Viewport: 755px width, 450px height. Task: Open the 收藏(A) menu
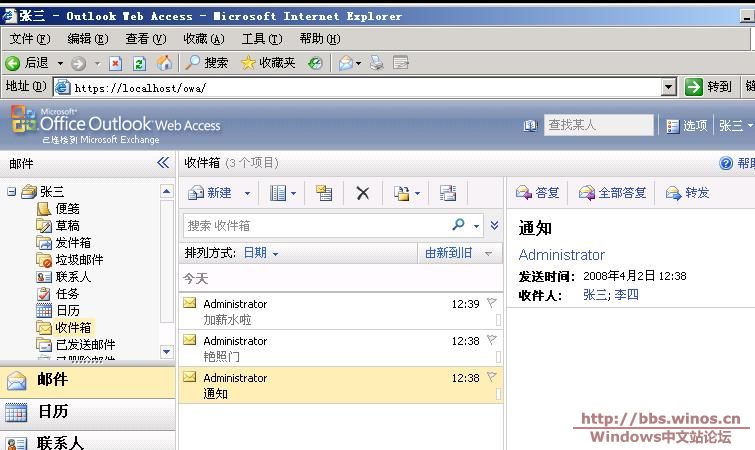tap(203, 39)
